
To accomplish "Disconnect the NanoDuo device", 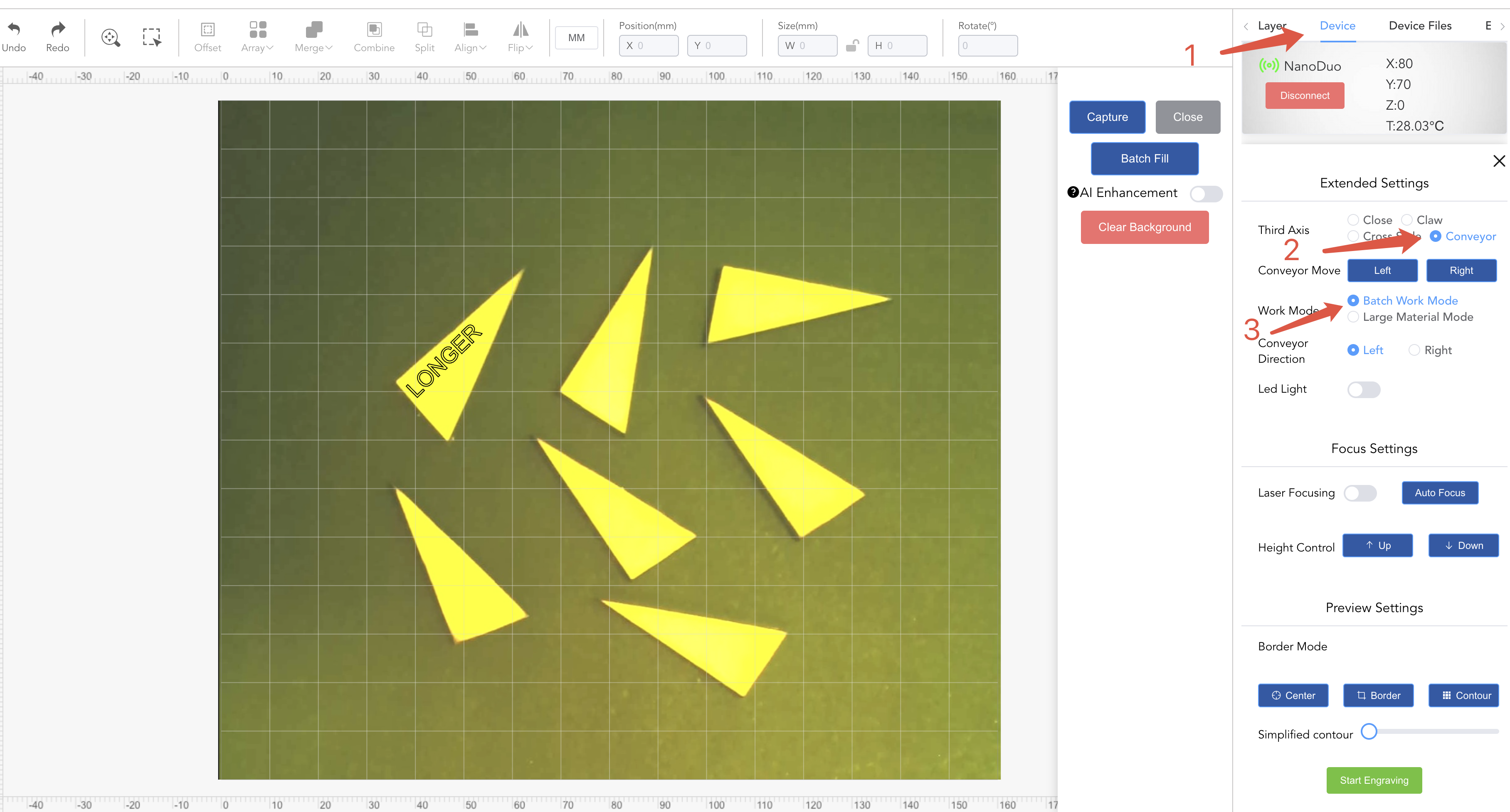I will (1304, 96).
